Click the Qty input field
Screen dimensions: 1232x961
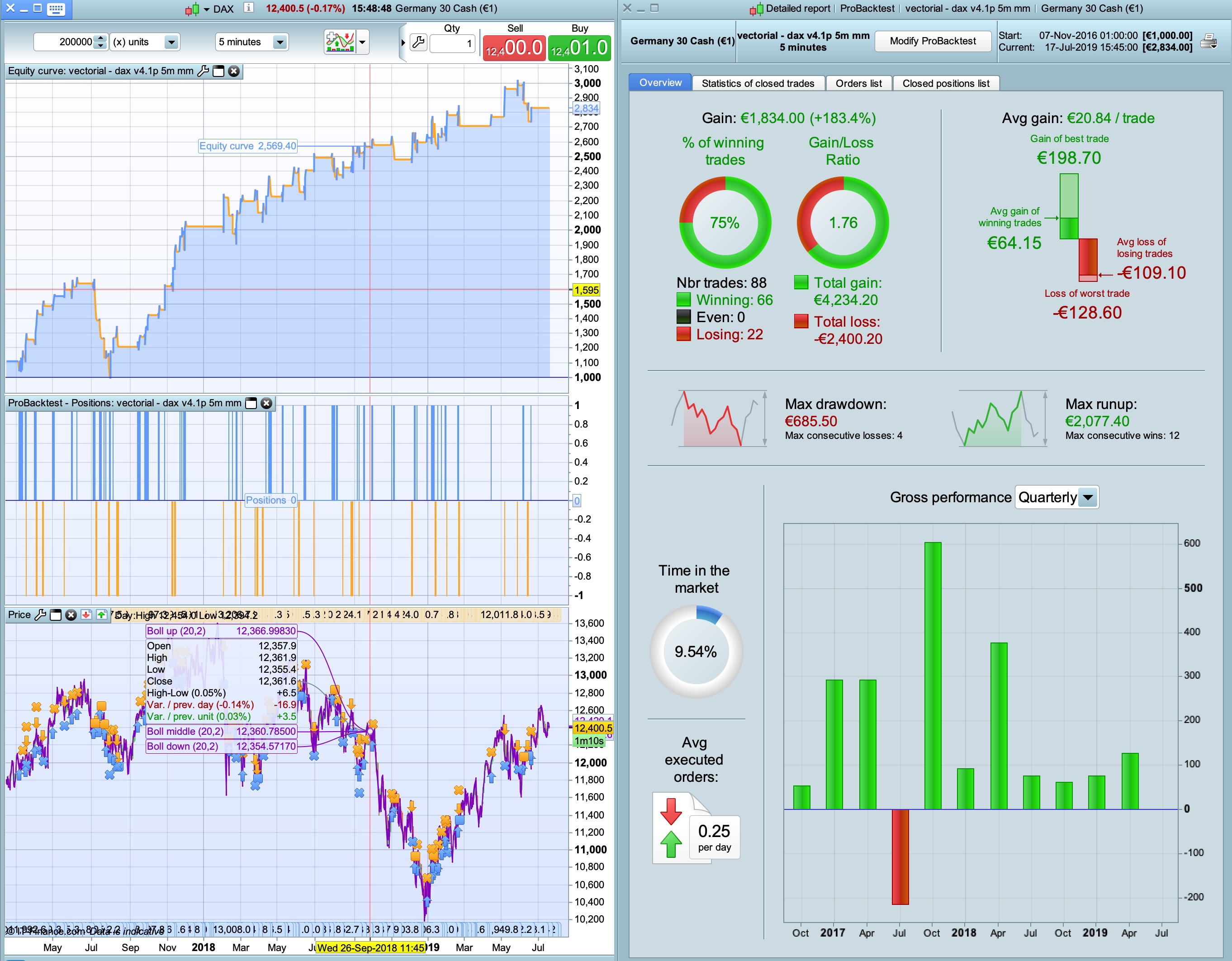(453, 43)
